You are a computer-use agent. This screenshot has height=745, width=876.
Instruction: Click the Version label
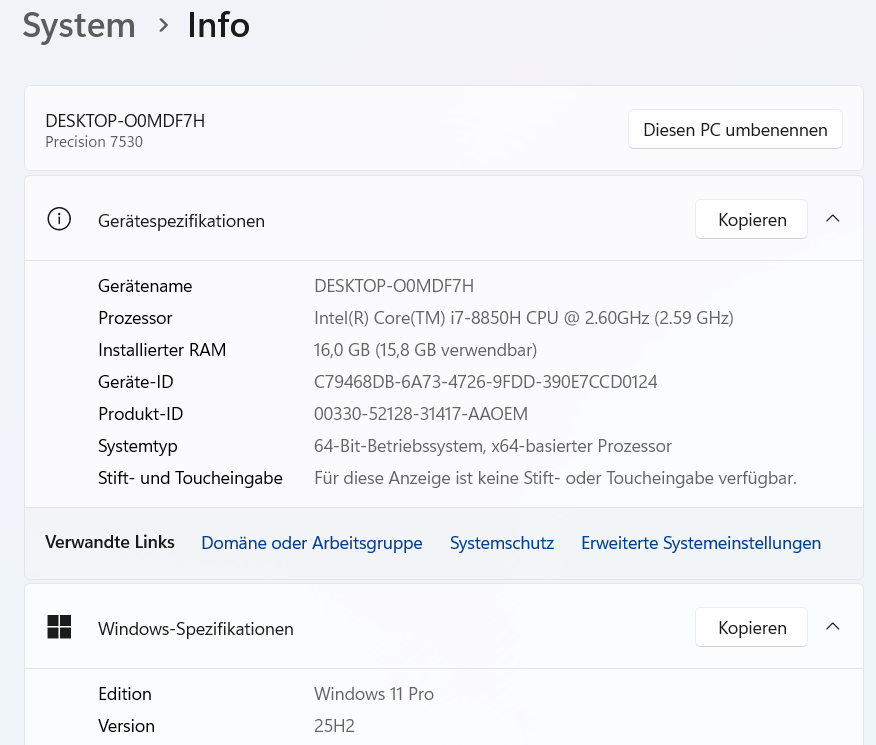(126, 726)
